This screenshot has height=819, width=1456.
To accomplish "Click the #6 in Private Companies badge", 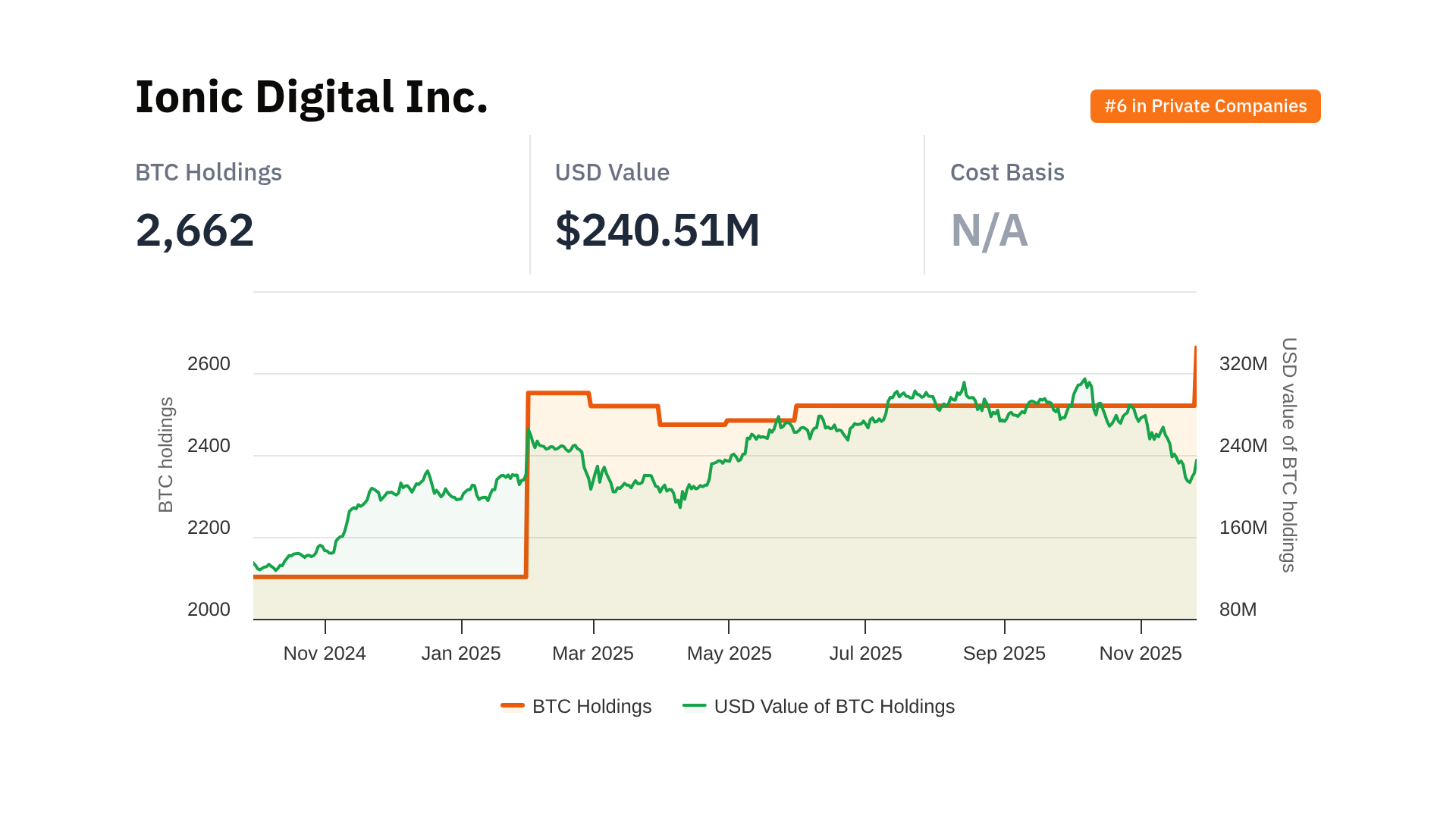I will 1205,106.
